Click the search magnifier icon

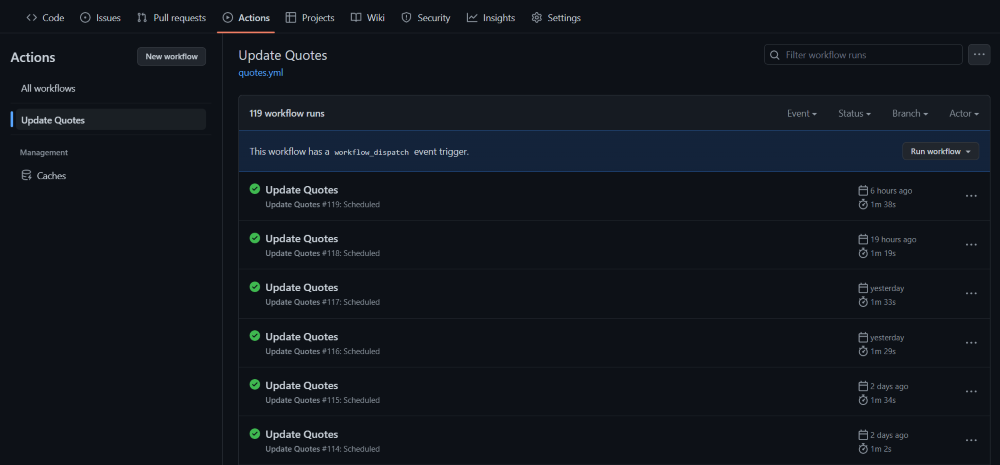(x=775, y=55)
